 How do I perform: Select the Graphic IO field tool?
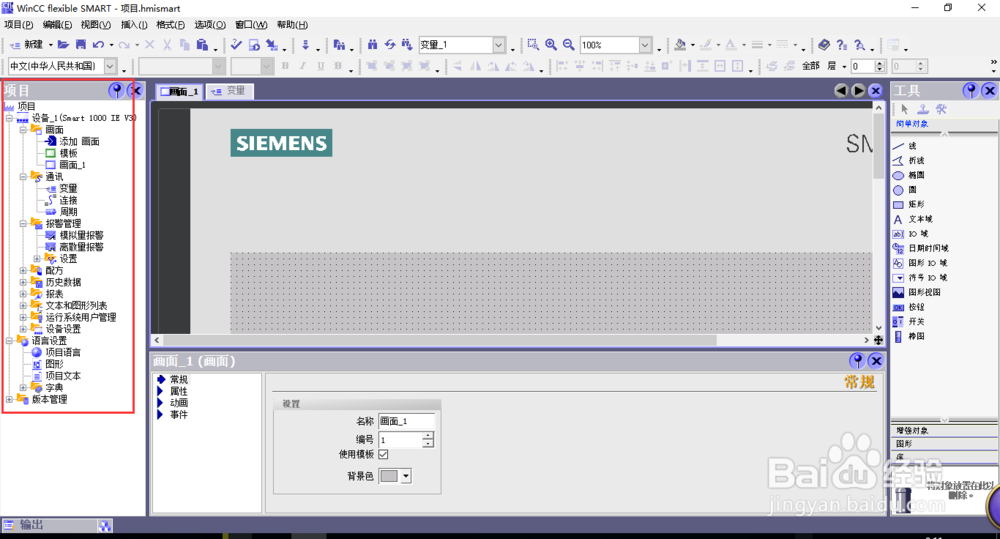coord(920,263)
